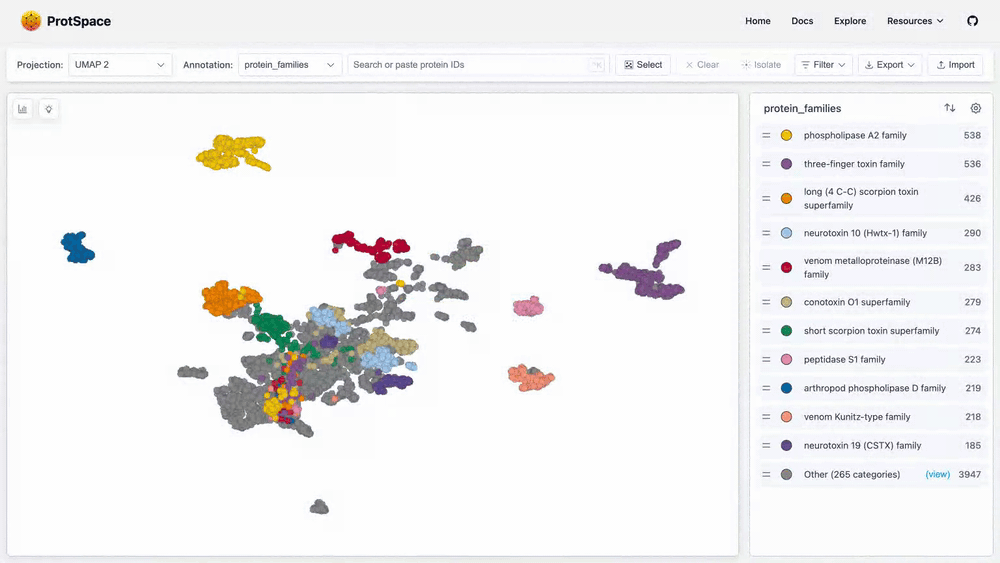Click drag handle for phospholipase A2 family
1000x563 pixels.
pos(767,135)
